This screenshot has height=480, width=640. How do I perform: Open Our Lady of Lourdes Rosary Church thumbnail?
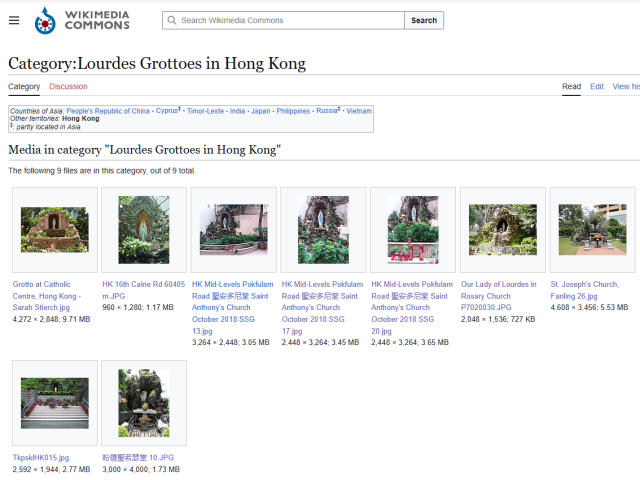[503, 230]
